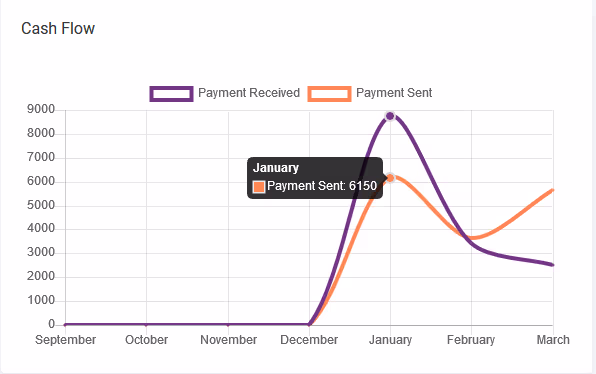Click the January axis label
Viewport: 596px width, 374px height.
390,339
